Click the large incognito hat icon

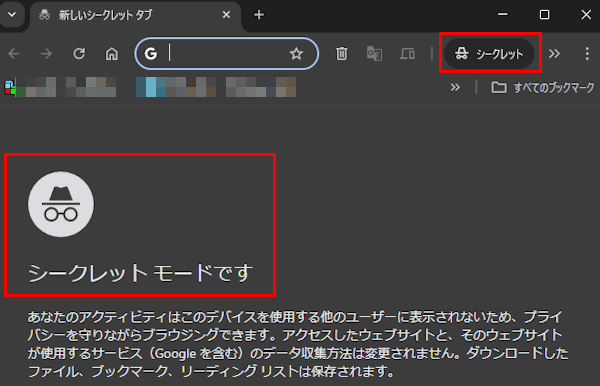click(x=61, y=204)
